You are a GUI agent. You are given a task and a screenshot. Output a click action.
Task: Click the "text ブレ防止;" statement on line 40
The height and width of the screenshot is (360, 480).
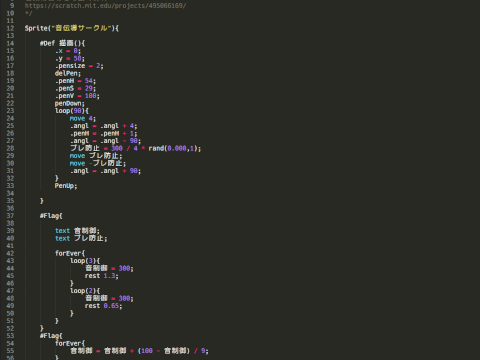(81, 238)
